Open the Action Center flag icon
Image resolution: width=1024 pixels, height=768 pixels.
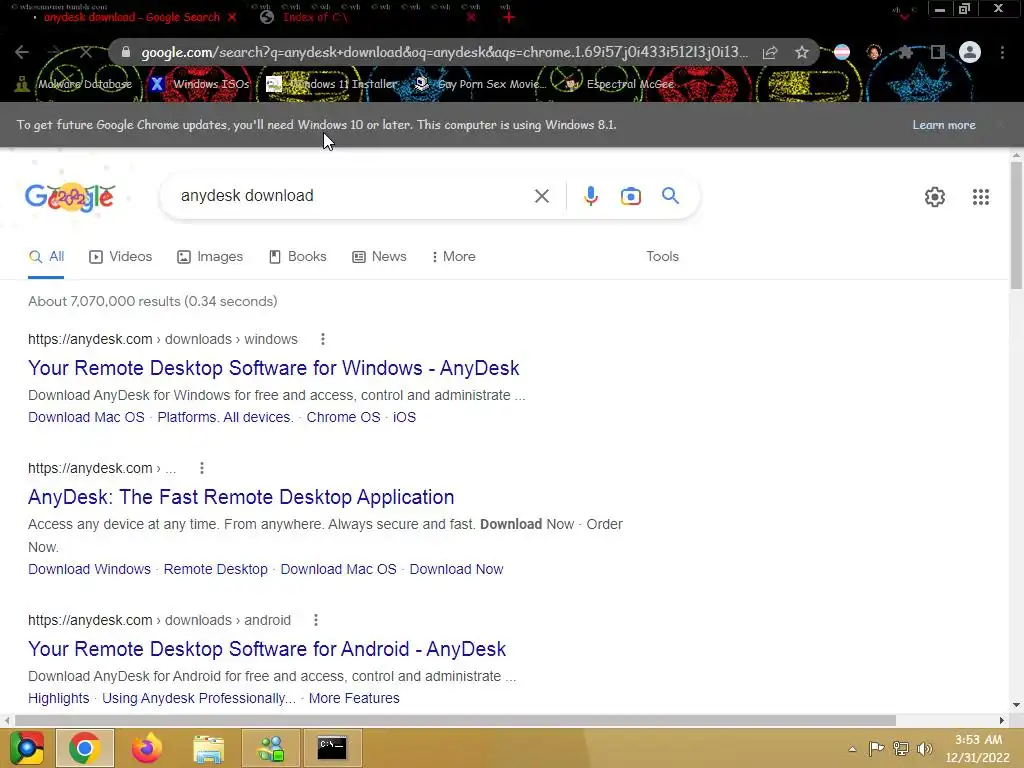point(876,748)
